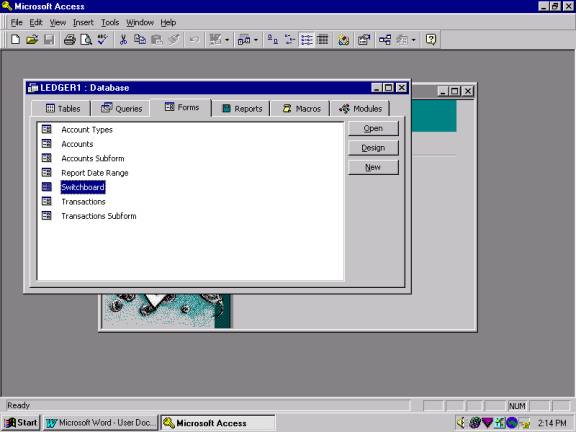Open the Relationships toolbar icon

(x=385, y=39)
